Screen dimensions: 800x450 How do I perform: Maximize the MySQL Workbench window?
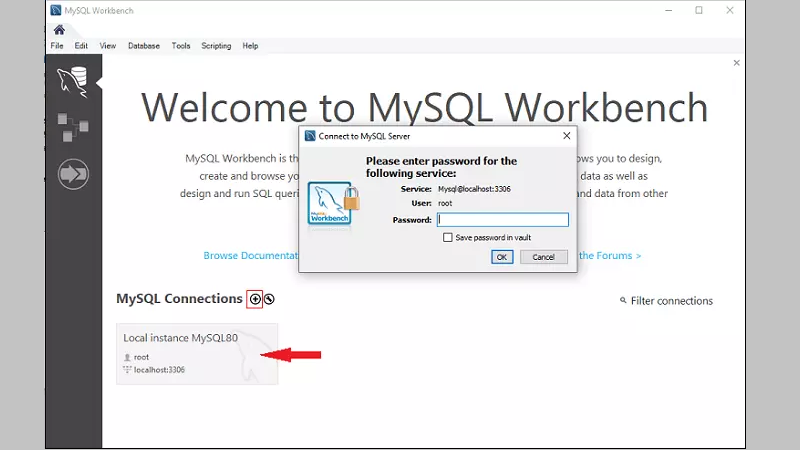point(699,10)
